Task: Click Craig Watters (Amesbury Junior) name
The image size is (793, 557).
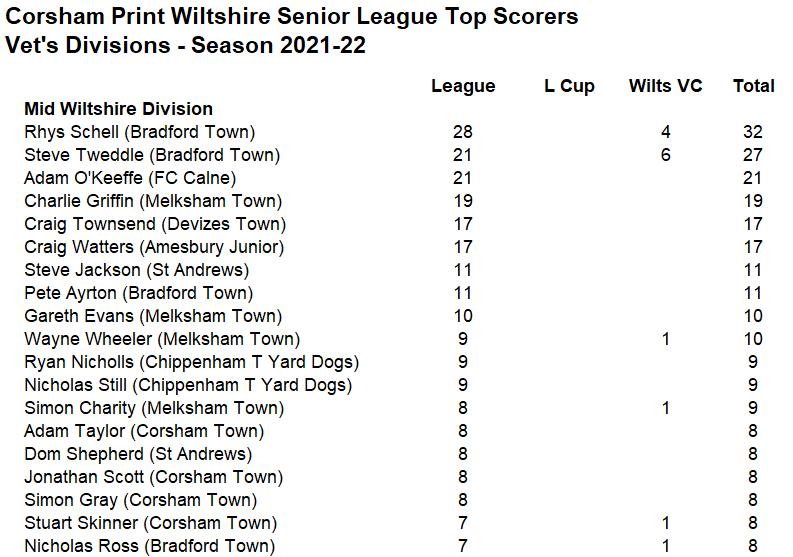Action: point(154,247)
